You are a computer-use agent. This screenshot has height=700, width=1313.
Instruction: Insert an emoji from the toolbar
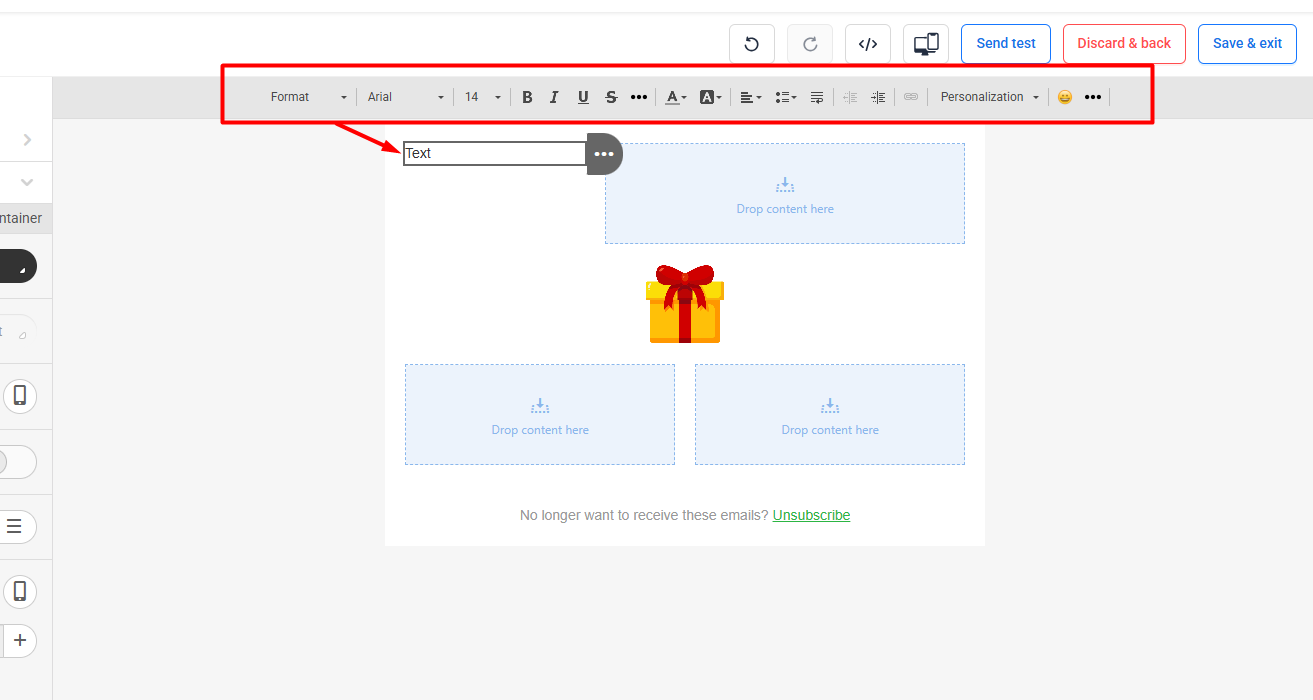(1065, 97)
